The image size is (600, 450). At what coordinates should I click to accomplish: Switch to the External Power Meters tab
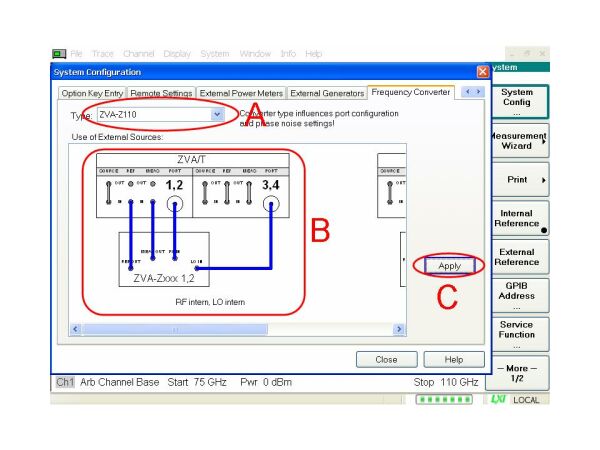coord(241,93)
